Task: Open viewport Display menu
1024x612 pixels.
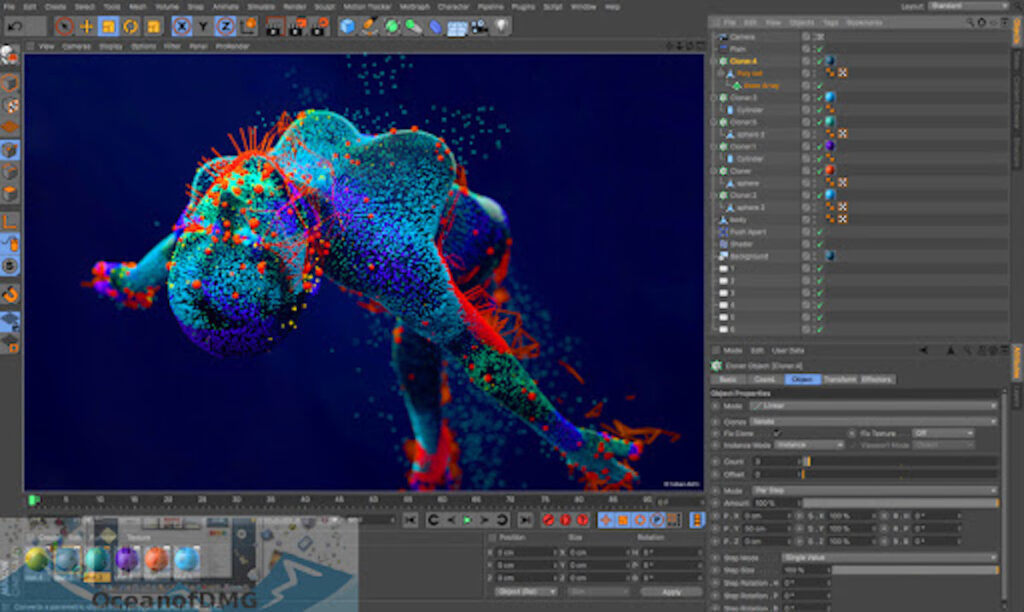Action: tap(110, 46)
